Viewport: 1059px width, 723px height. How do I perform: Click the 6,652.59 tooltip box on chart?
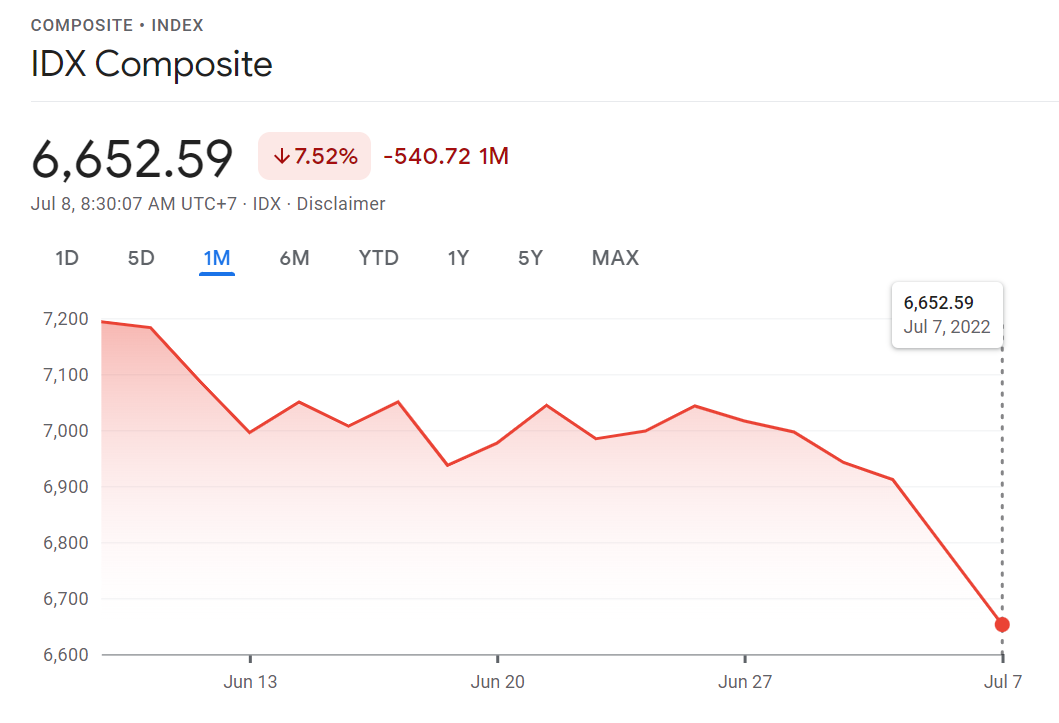947,314
